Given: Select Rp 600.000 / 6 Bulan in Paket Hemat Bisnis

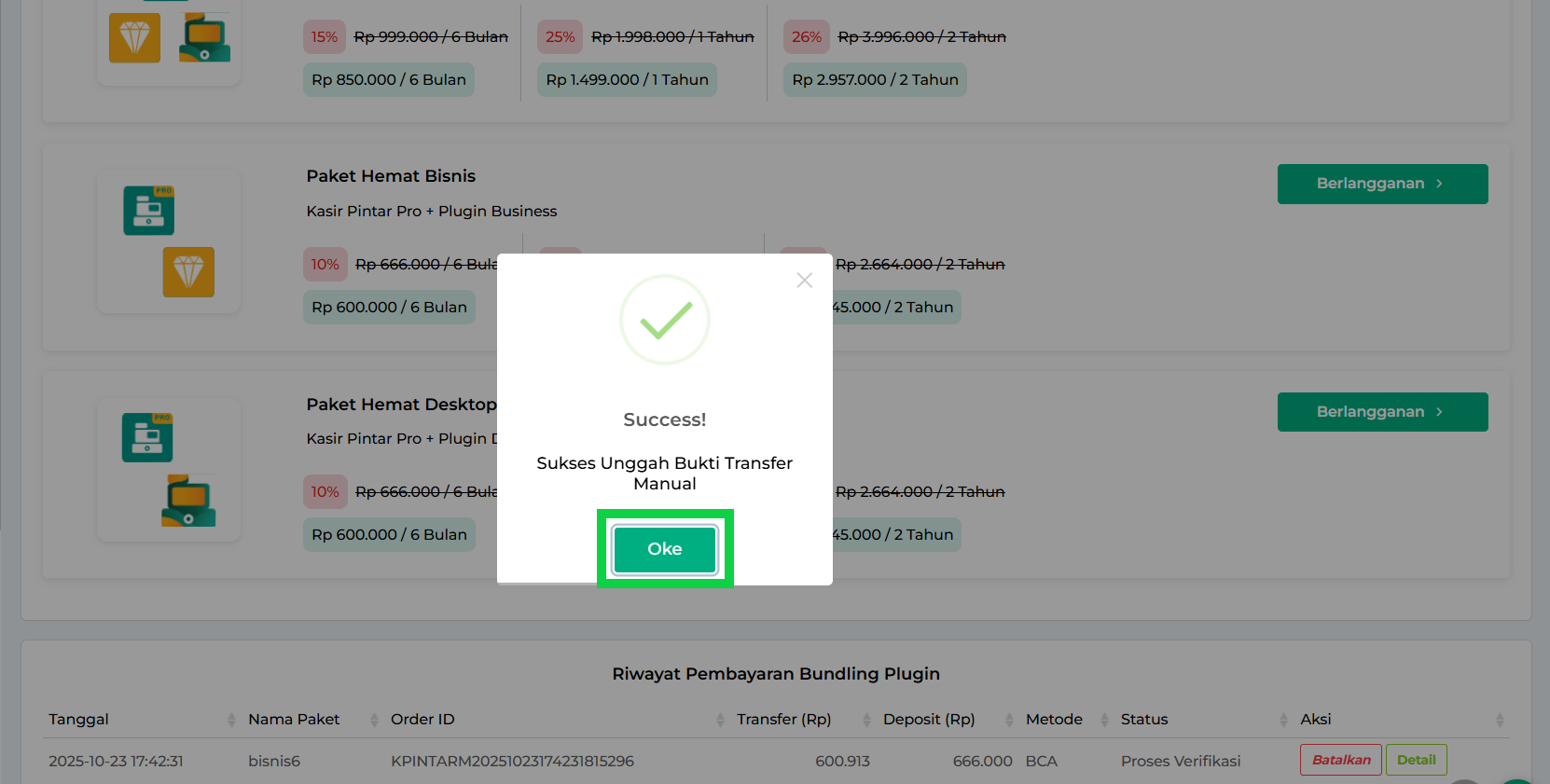Looking at the screenshot, I should point(389,308).
